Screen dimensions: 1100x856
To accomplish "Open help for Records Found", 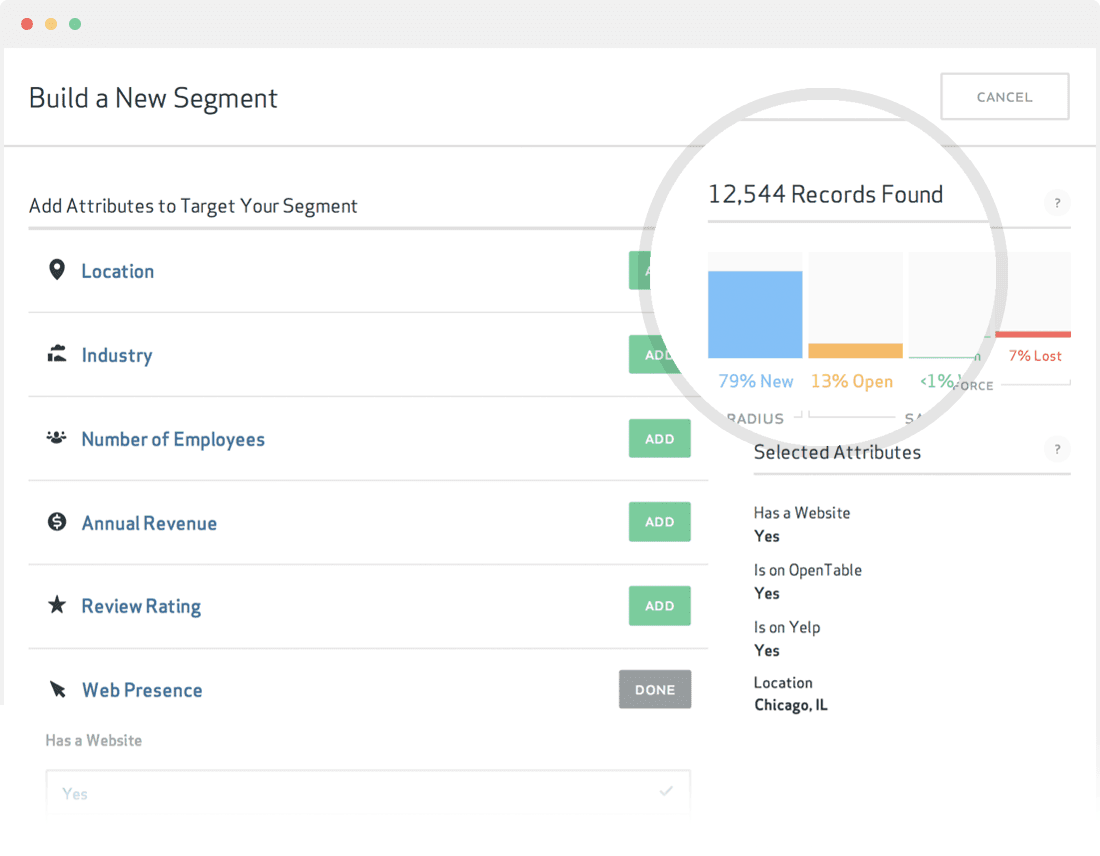I will pos(1057,203).
